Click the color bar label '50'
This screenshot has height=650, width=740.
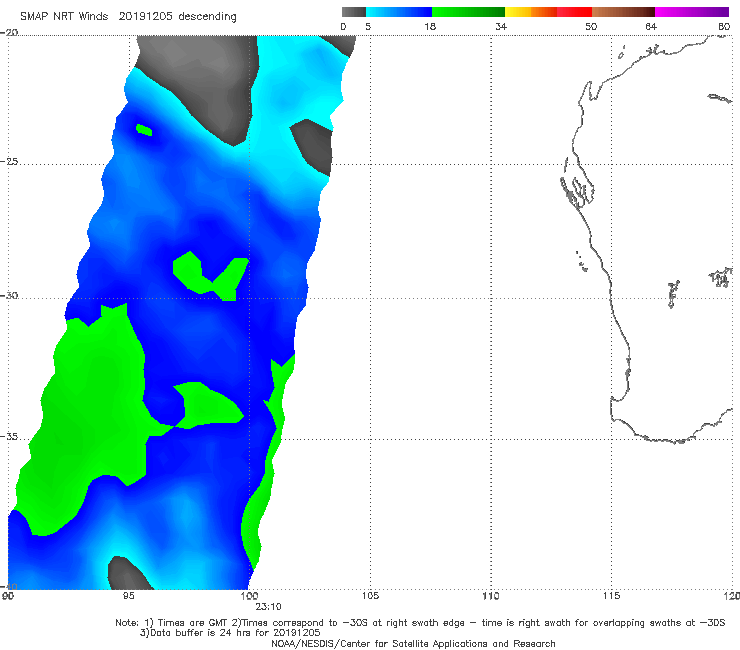tap(591, 26)
